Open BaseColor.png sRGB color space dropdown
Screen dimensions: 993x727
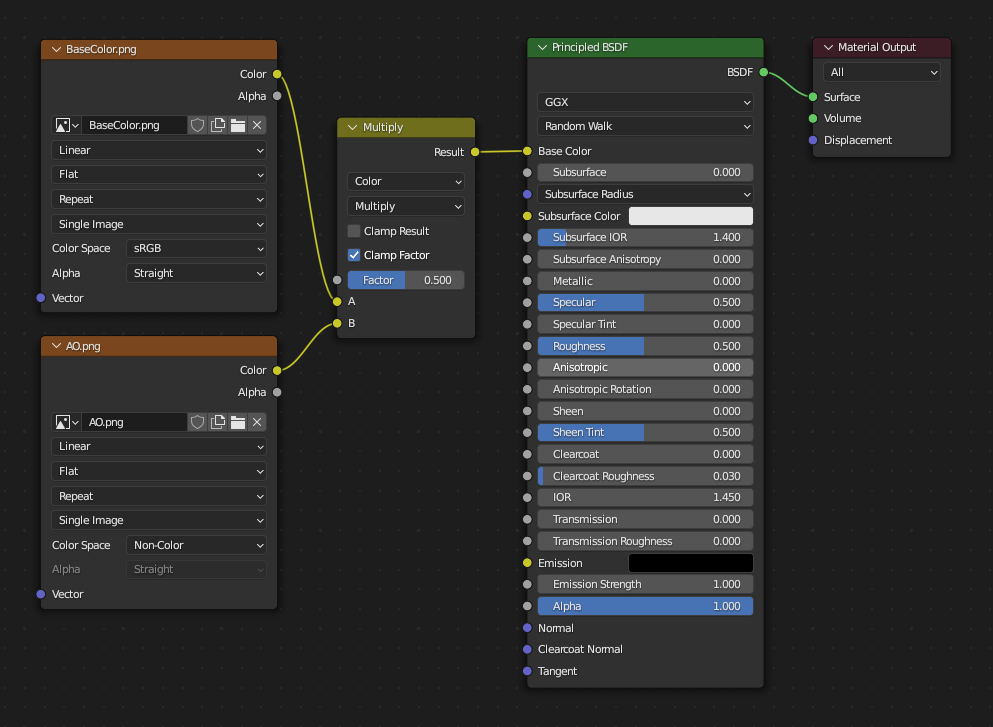(196, 248)
